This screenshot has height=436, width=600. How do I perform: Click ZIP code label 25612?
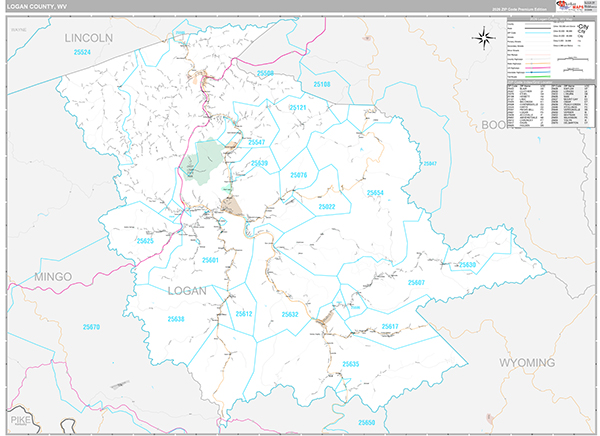coord(244,314)
